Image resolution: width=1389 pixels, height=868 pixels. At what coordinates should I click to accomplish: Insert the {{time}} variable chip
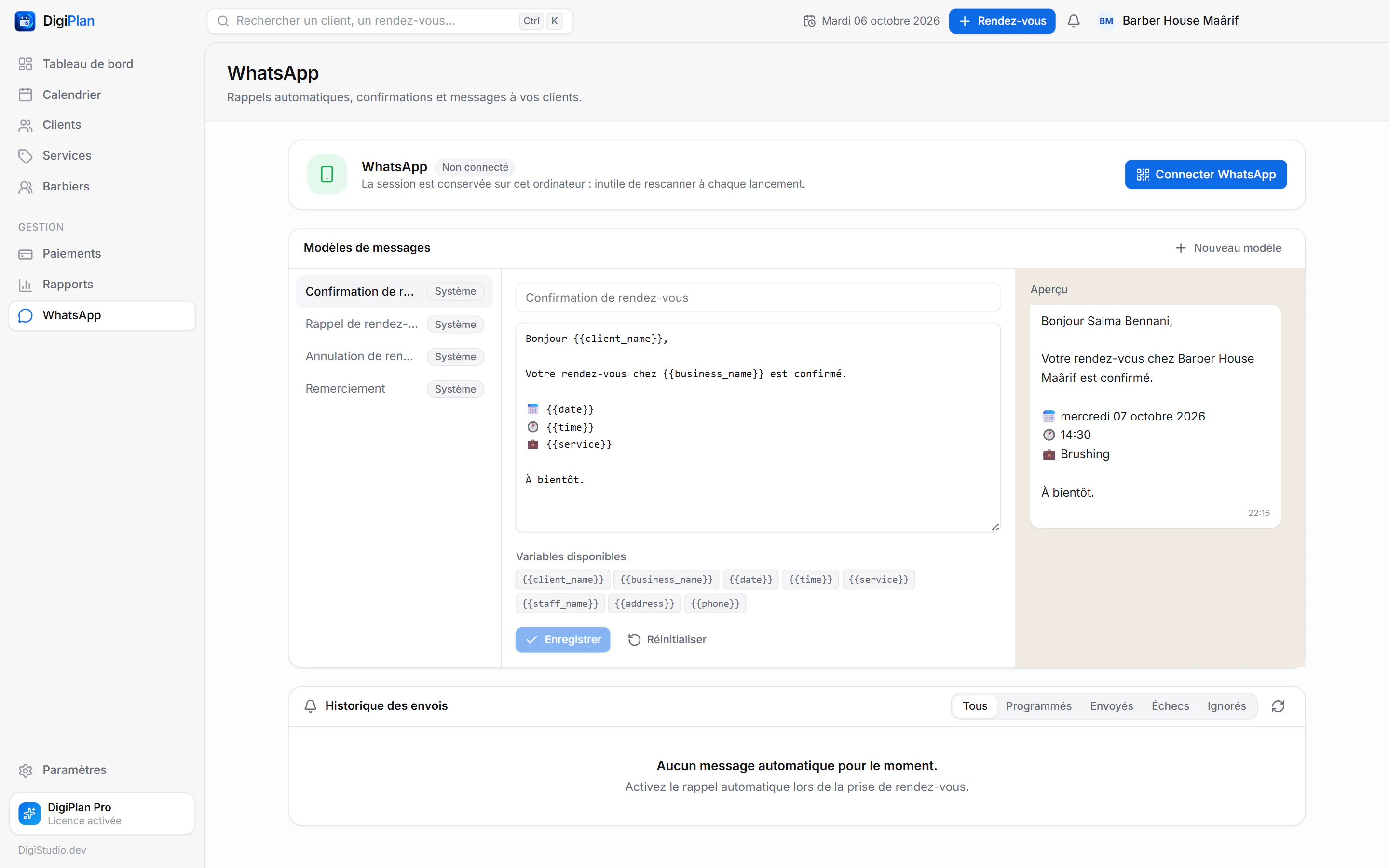(810, 579)
